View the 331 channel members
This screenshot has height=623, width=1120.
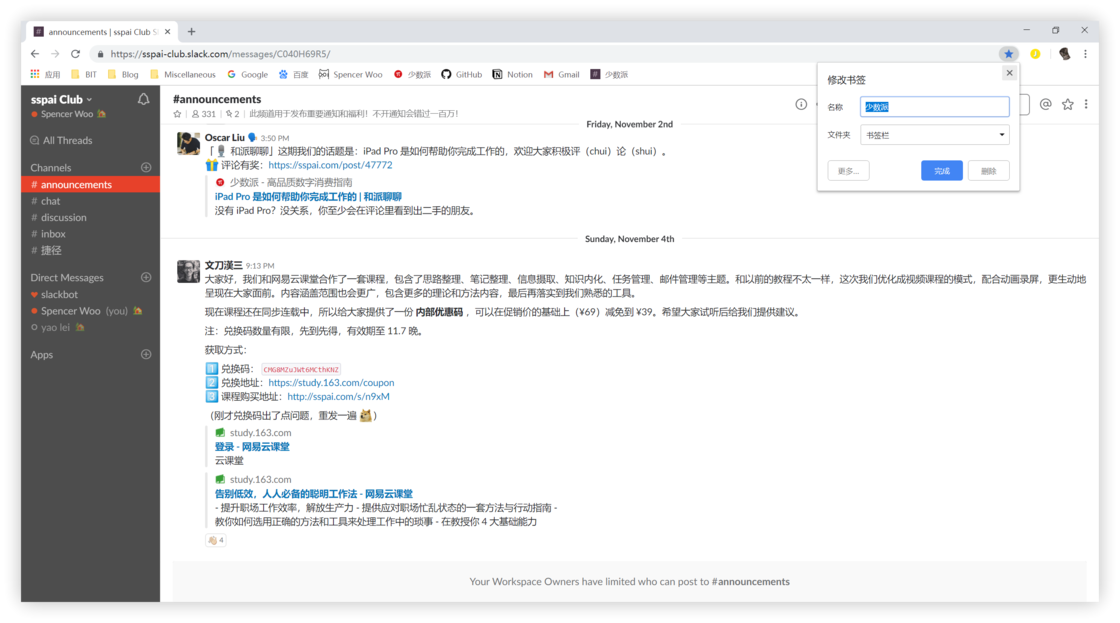tap(204, 114)
